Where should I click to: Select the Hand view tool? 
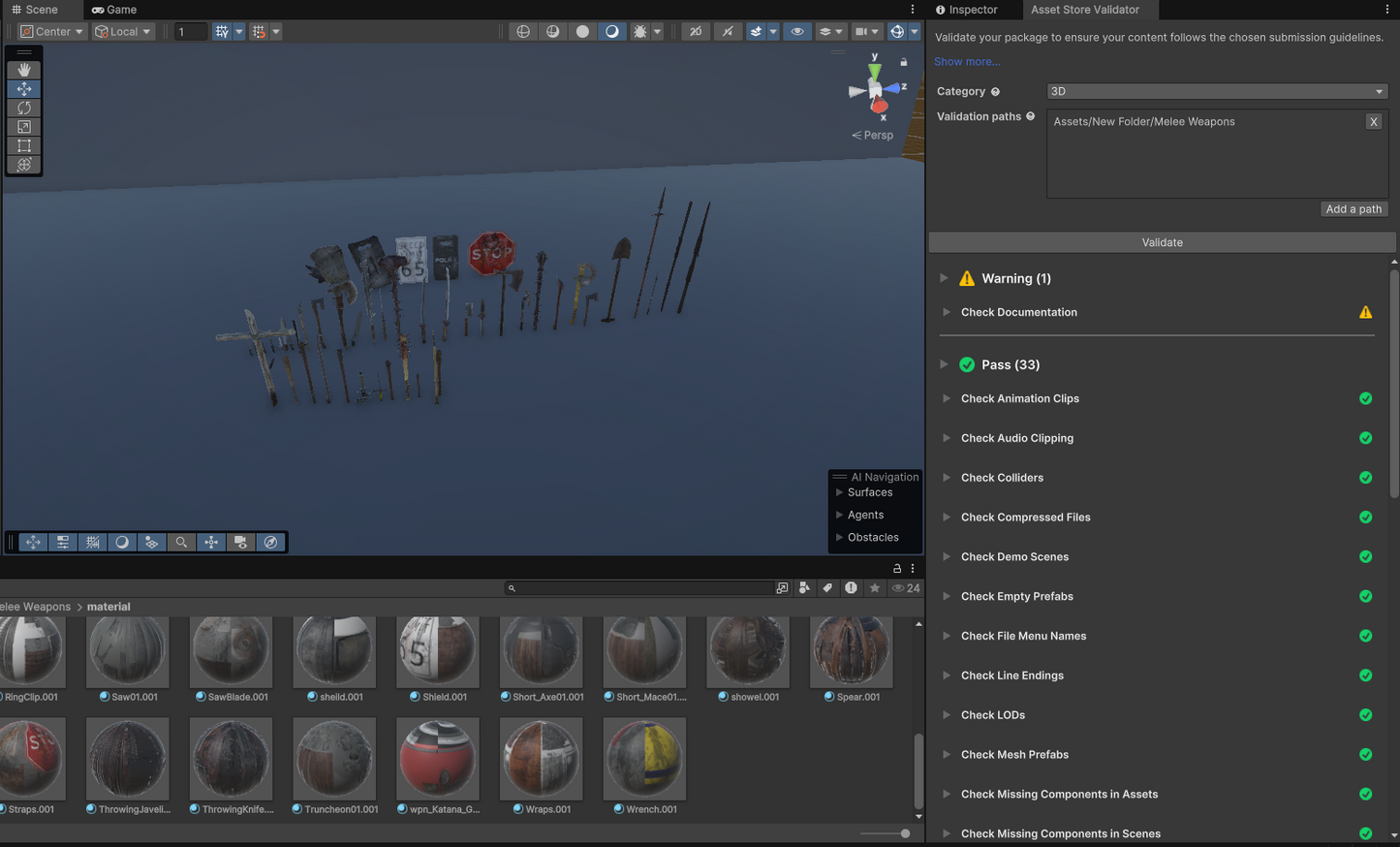pos(24,70)
